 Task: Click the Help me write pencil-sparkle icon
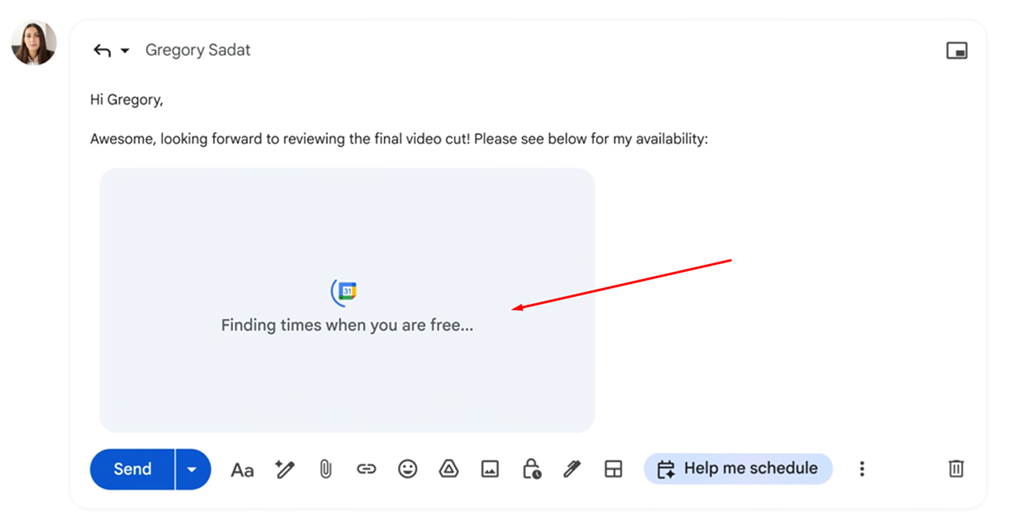pos(285,469)
